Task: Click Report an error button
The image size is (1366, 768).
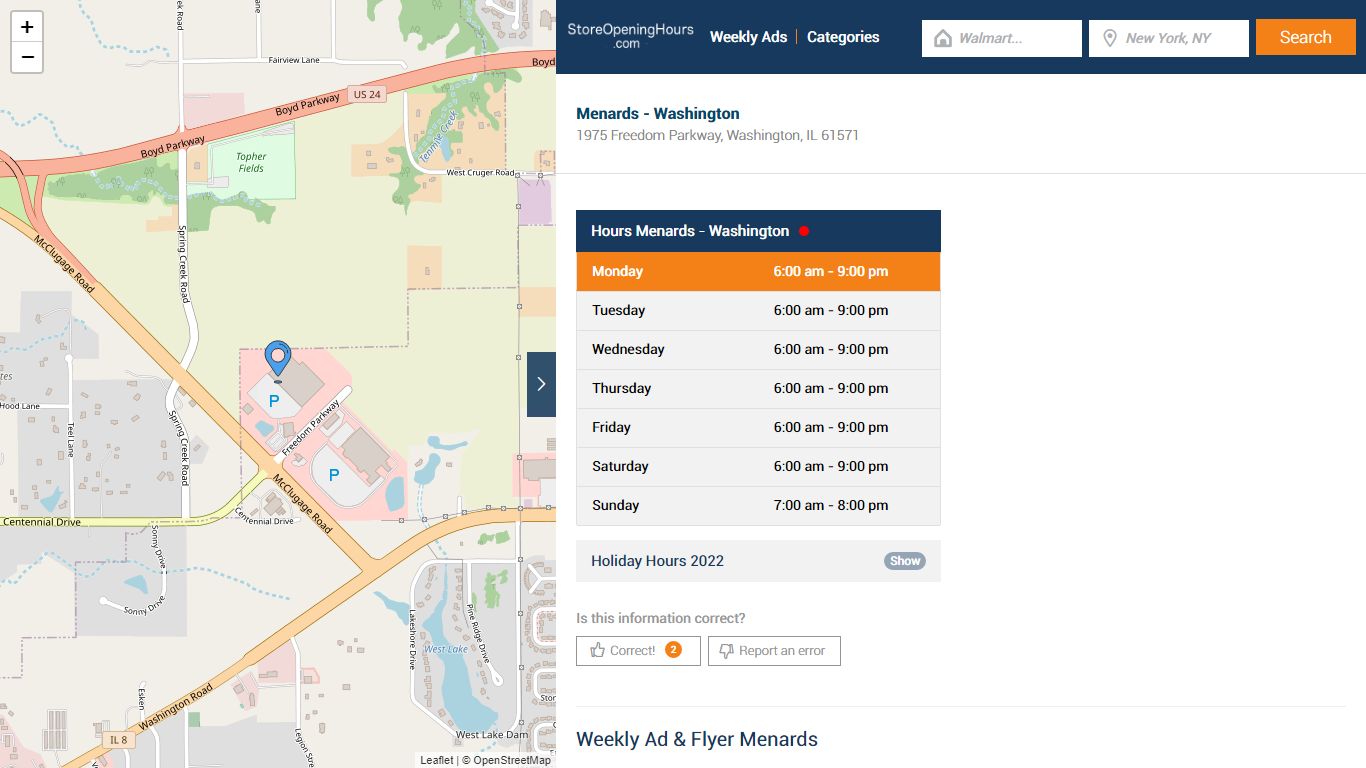Action: click(x=774, y=650)
